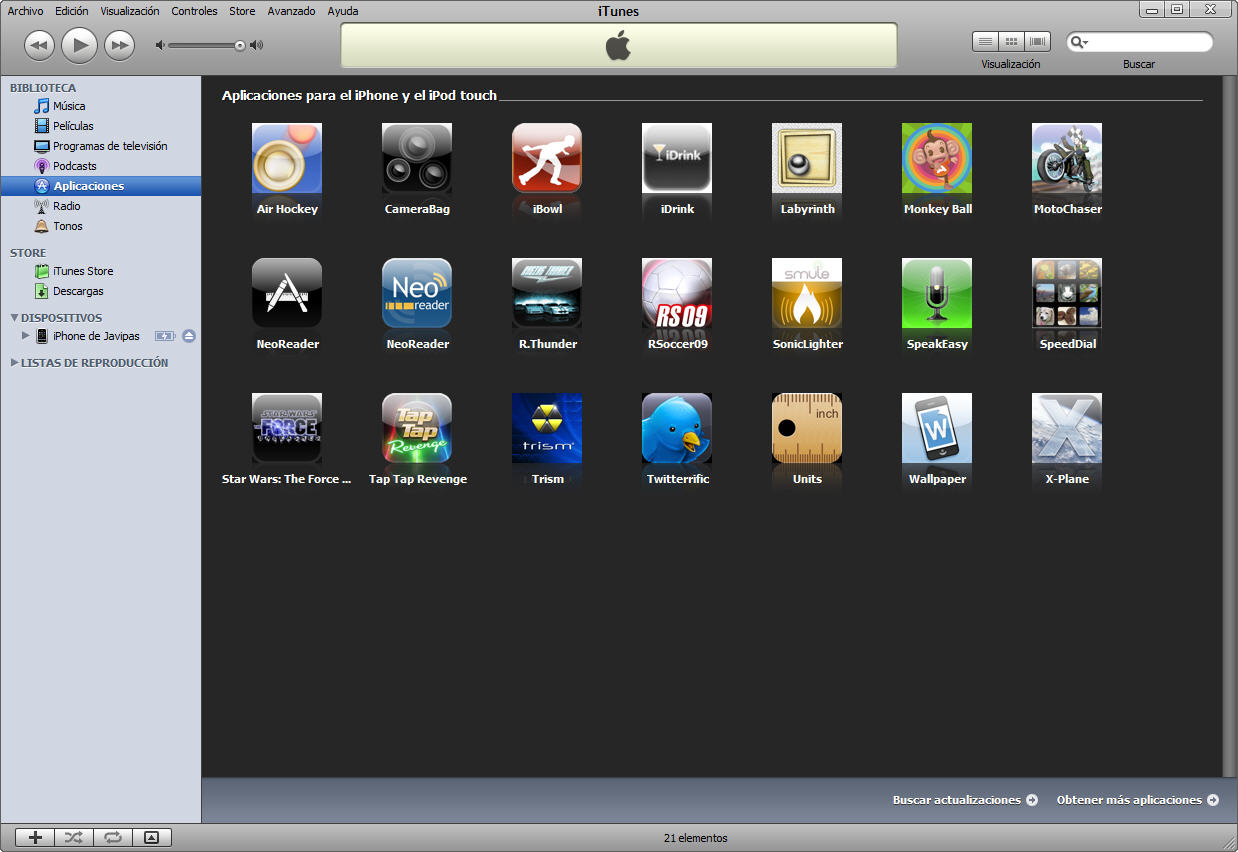Choose the Labyrinth app icon
Image resolution: width=1238 pixels, height=852 pixels.
pyautogui.click(x=807, y=158)
